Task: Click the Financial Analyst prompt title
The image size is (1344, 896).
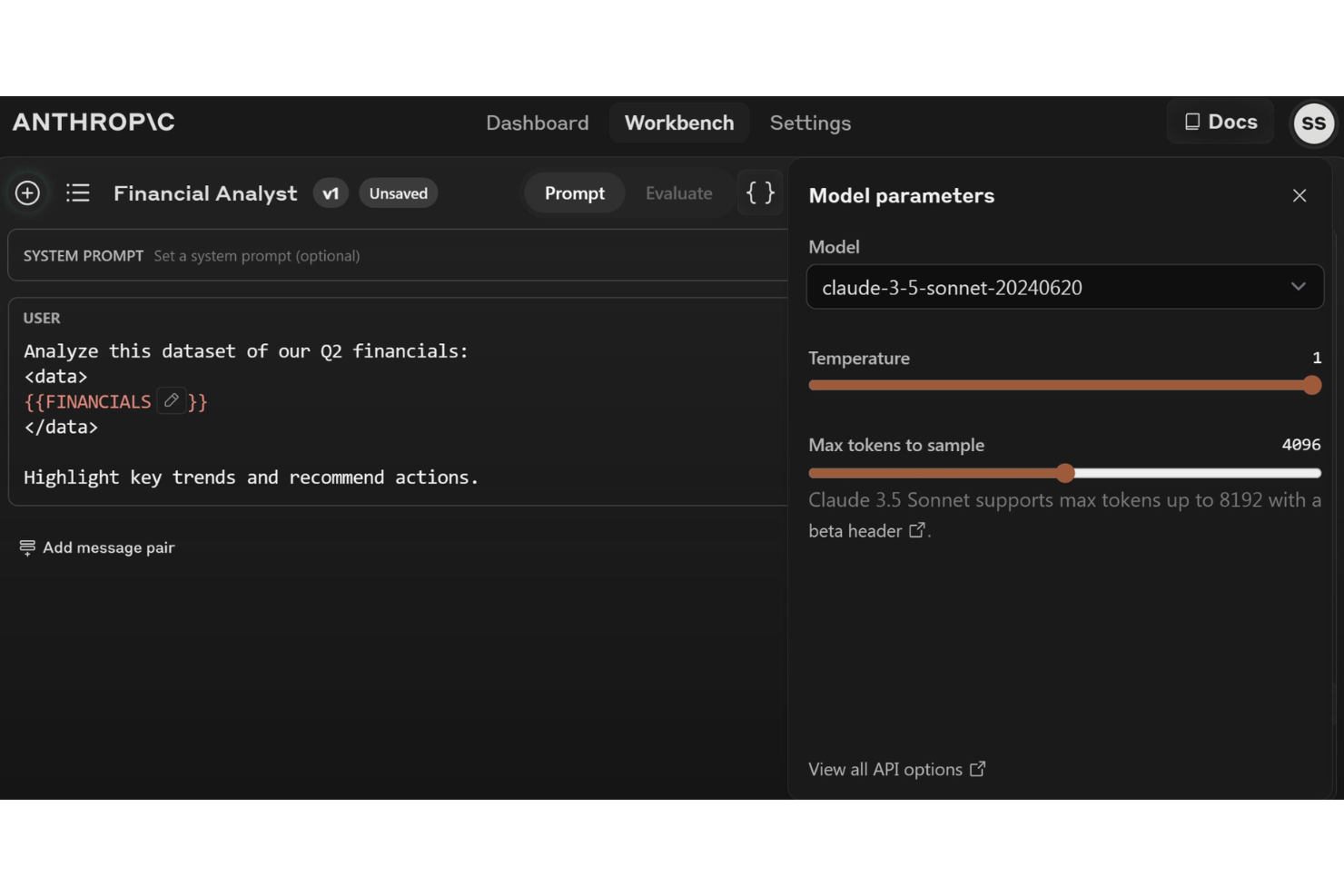Action: point(205,193)
